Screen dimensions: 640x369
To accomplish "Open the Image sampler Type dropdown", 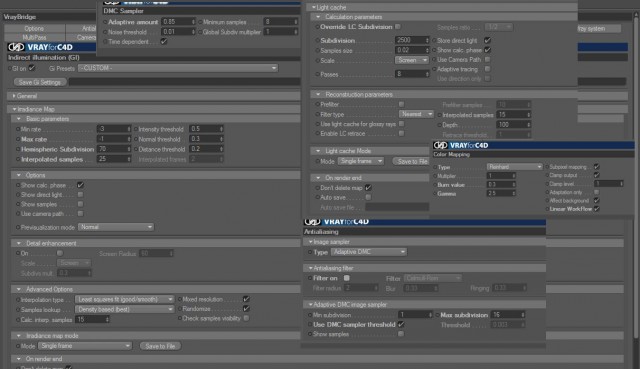I will tap(369, 252).
